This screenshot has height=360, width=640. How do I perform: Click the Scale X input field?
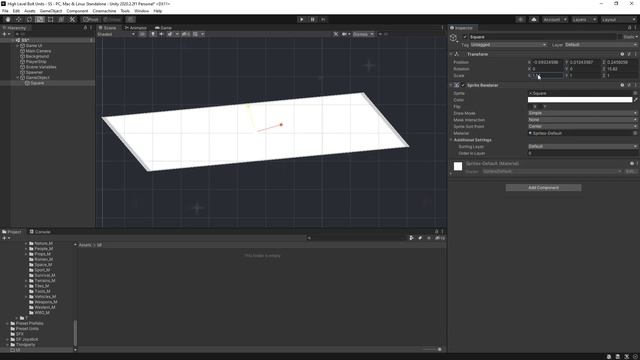(x=547, y=76)
